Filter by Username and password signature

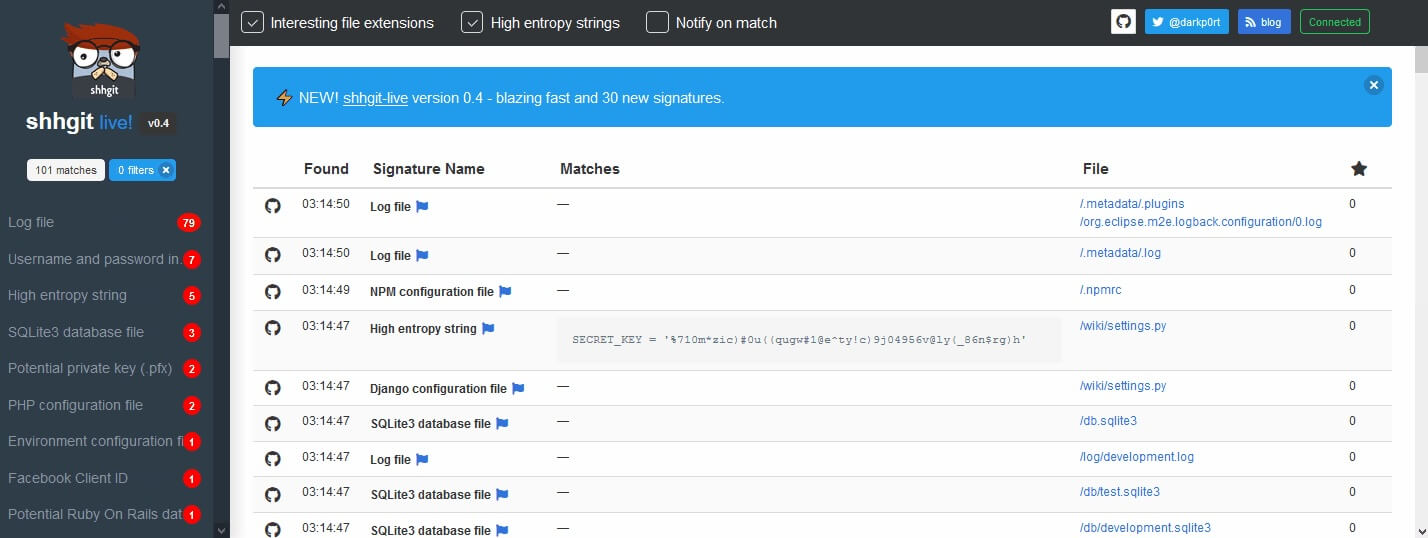coord(104,259)
